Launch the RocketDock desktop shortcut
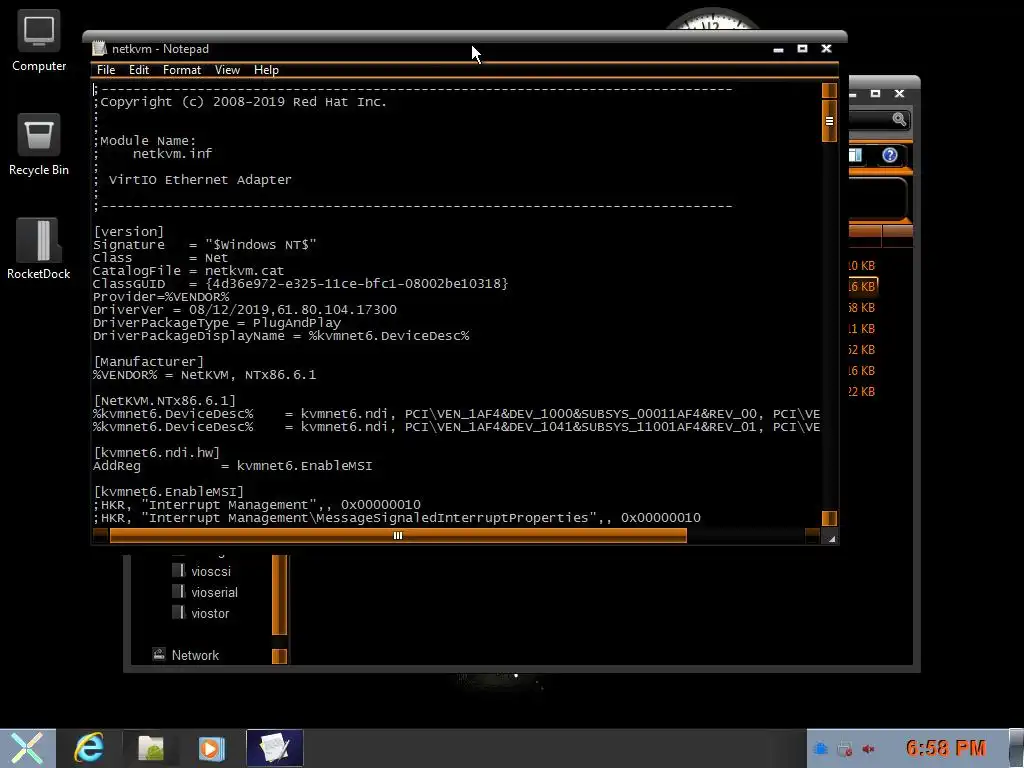The height and width of the screenshot is (768, 1024). (x=39, y=249)
